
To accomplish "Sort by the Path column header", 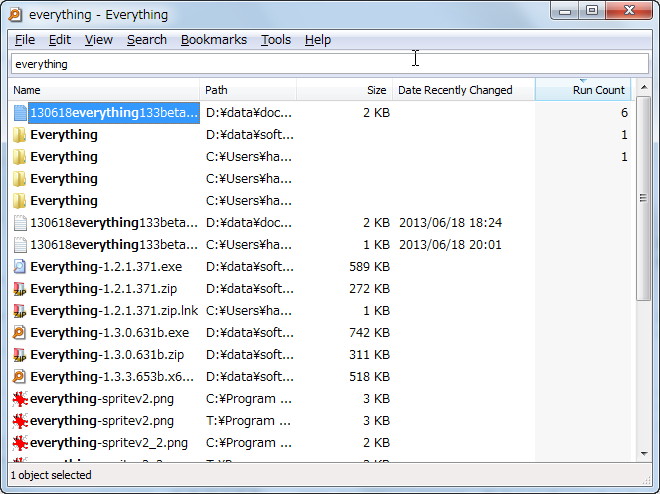I will pos(248,90).
